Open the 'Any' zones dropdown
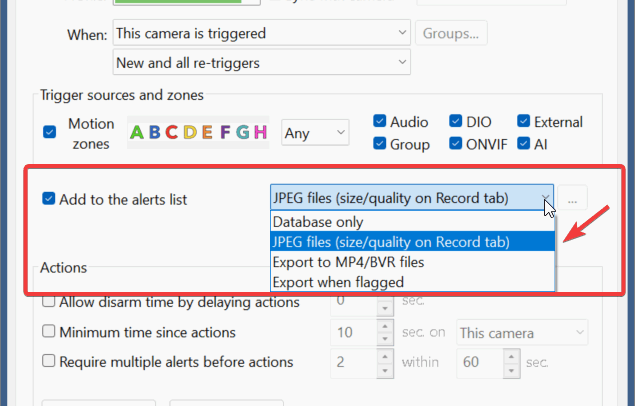Screen dimensions: 635x406 tap(314, 132)
